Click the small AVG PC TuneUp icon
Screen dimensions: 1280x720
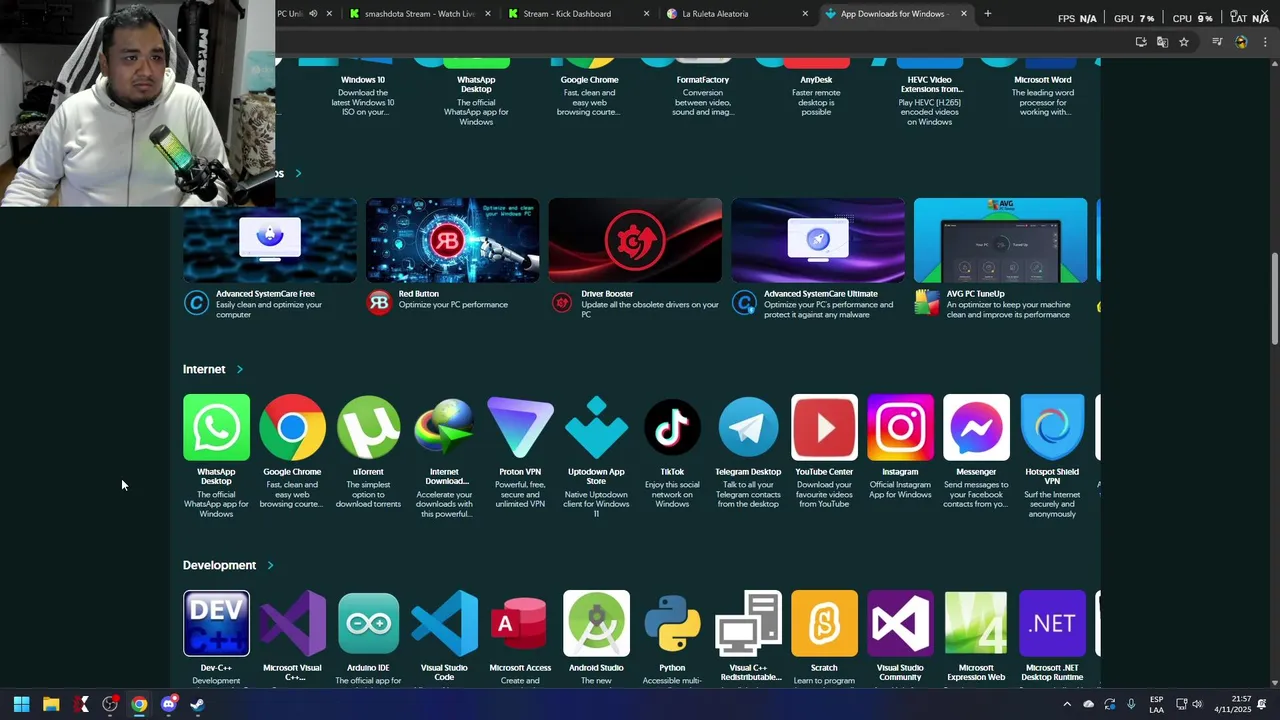927,302
